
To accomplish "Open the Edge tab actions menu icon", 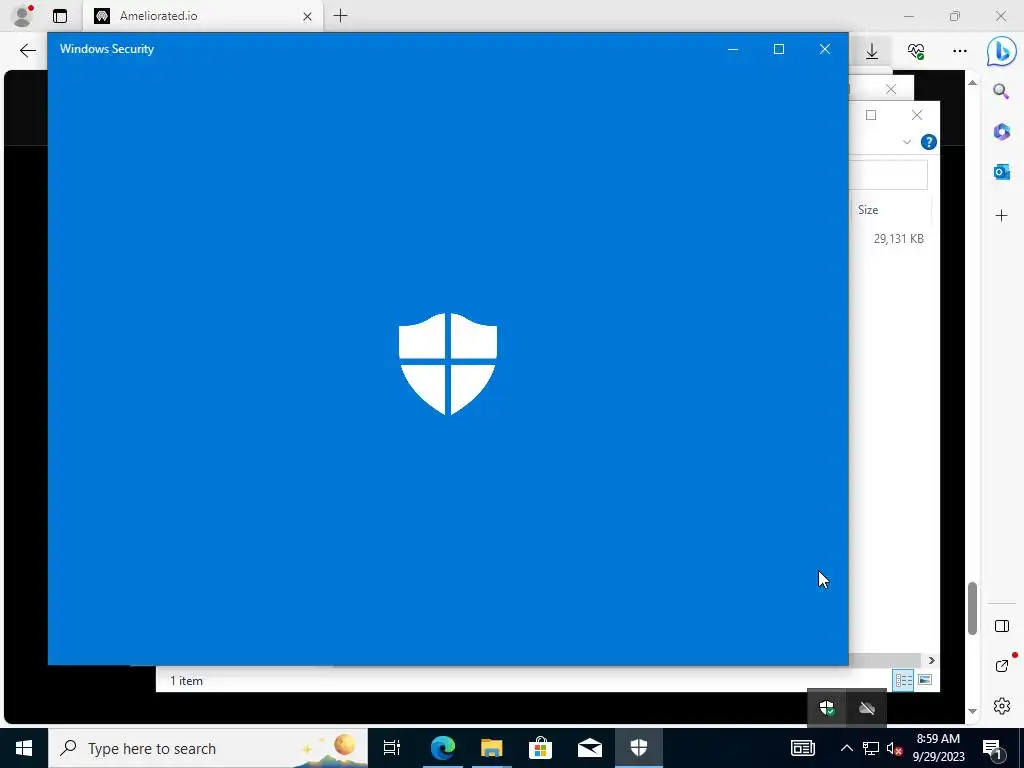I will [59, 16].
